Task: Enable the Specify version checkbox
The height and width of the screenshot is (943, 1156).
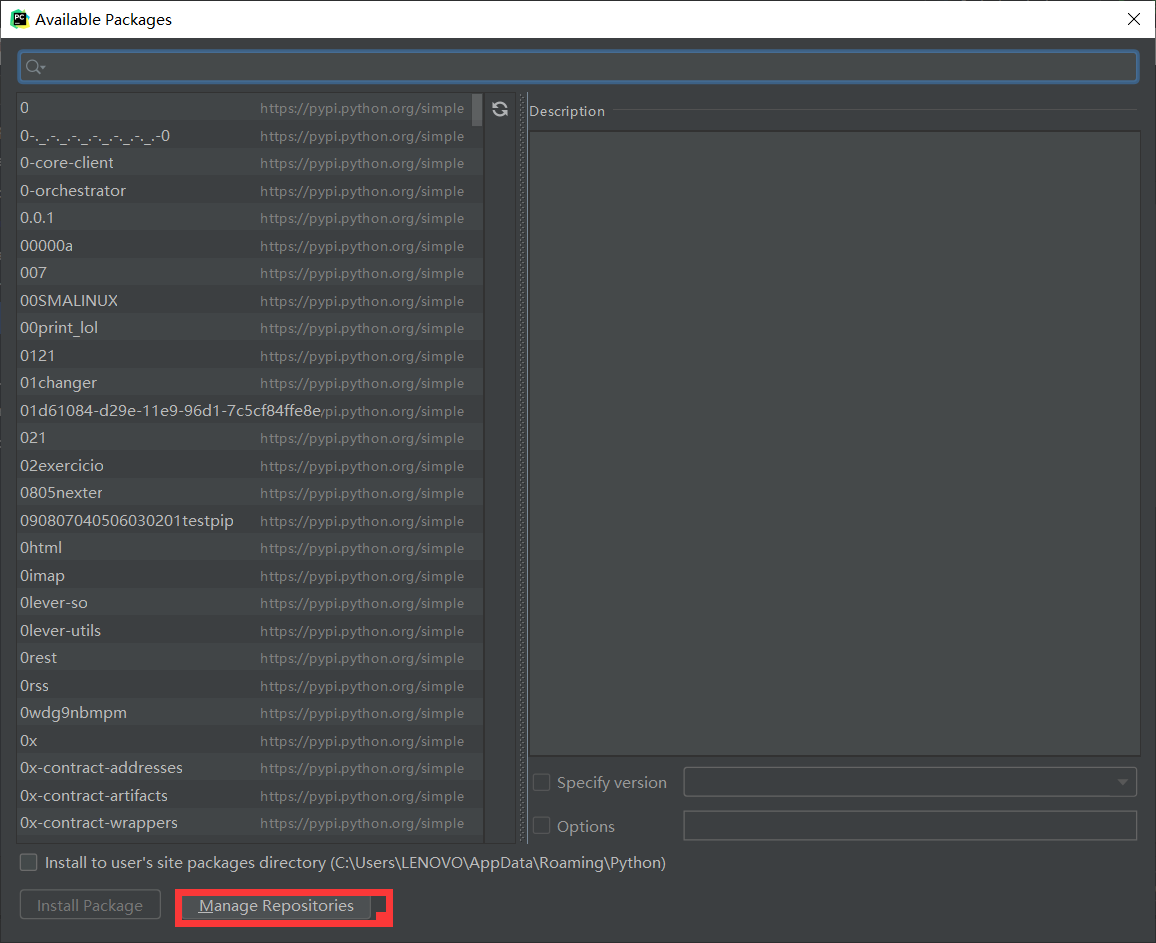Action: pyautogui.click(x=542, y=782)
